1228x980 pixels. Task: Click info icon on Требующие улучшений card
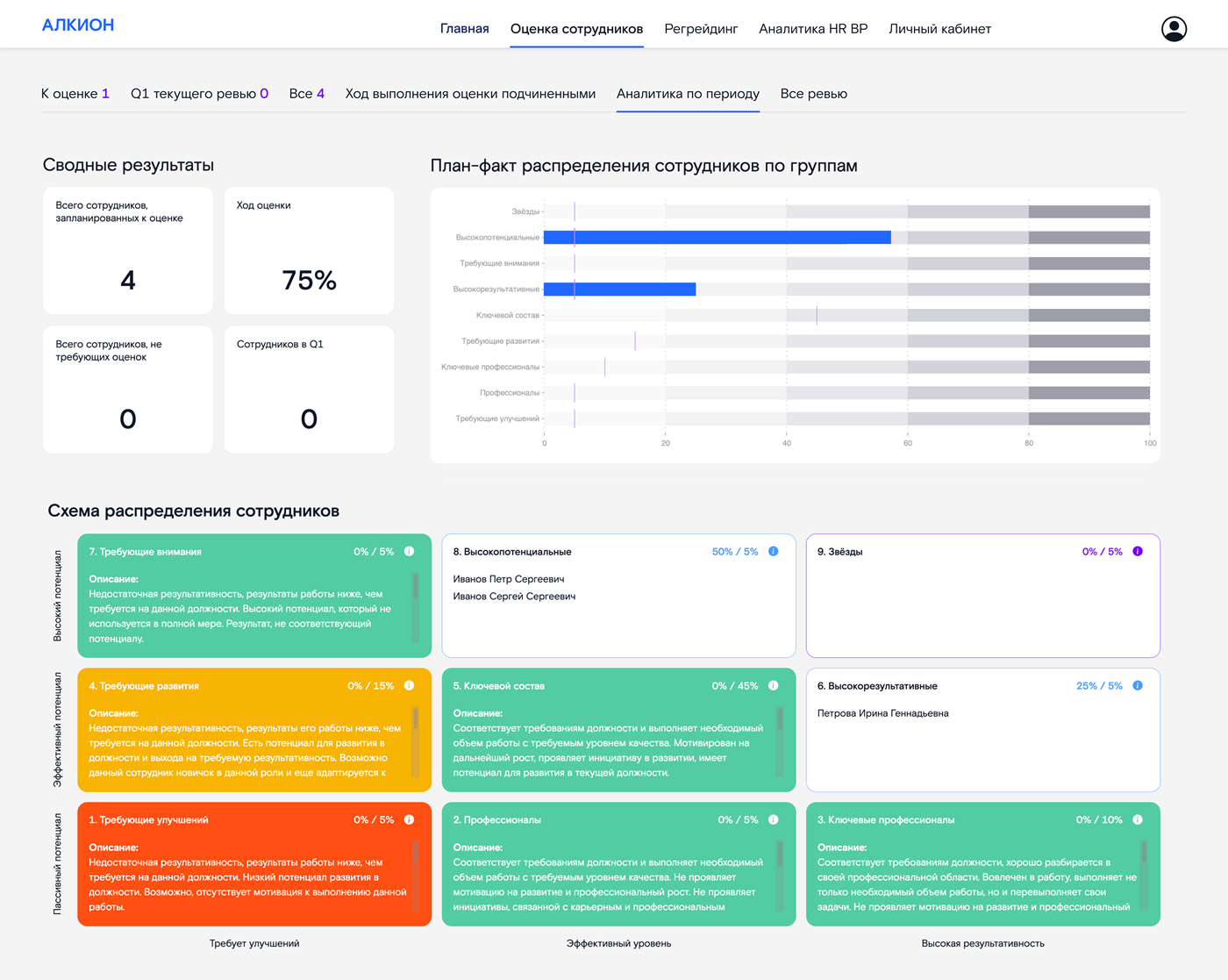(409, 820)
